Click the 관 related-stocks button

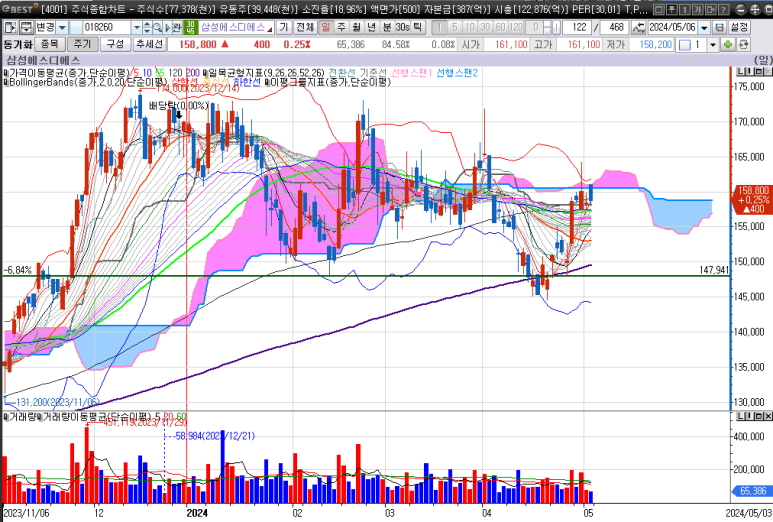point(176,27)
